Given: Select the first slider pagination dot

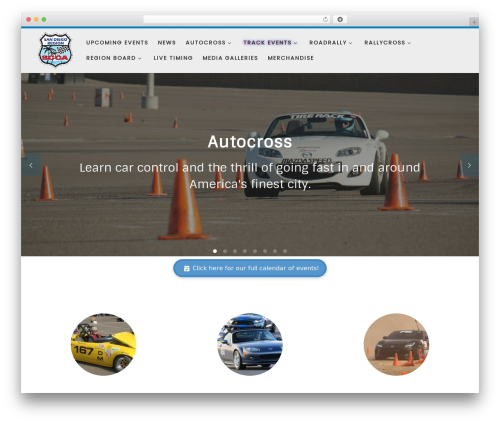Looking at the screenshot, I should tap(215, 251).
